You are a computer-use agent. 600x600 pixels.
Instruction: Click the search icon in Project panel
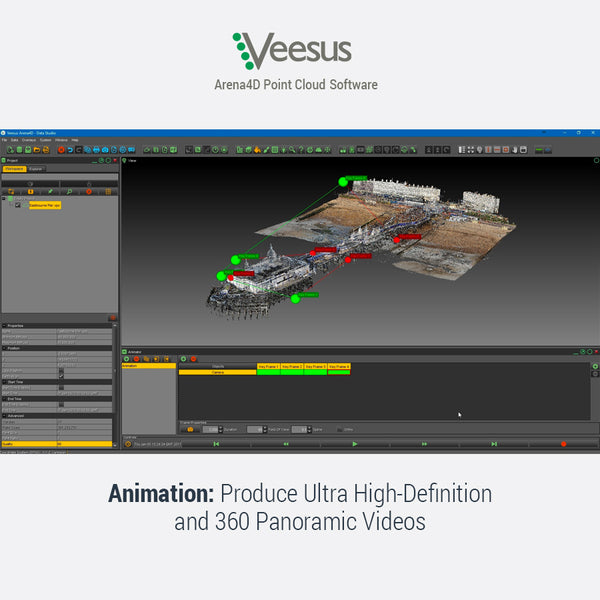[69, 191]
